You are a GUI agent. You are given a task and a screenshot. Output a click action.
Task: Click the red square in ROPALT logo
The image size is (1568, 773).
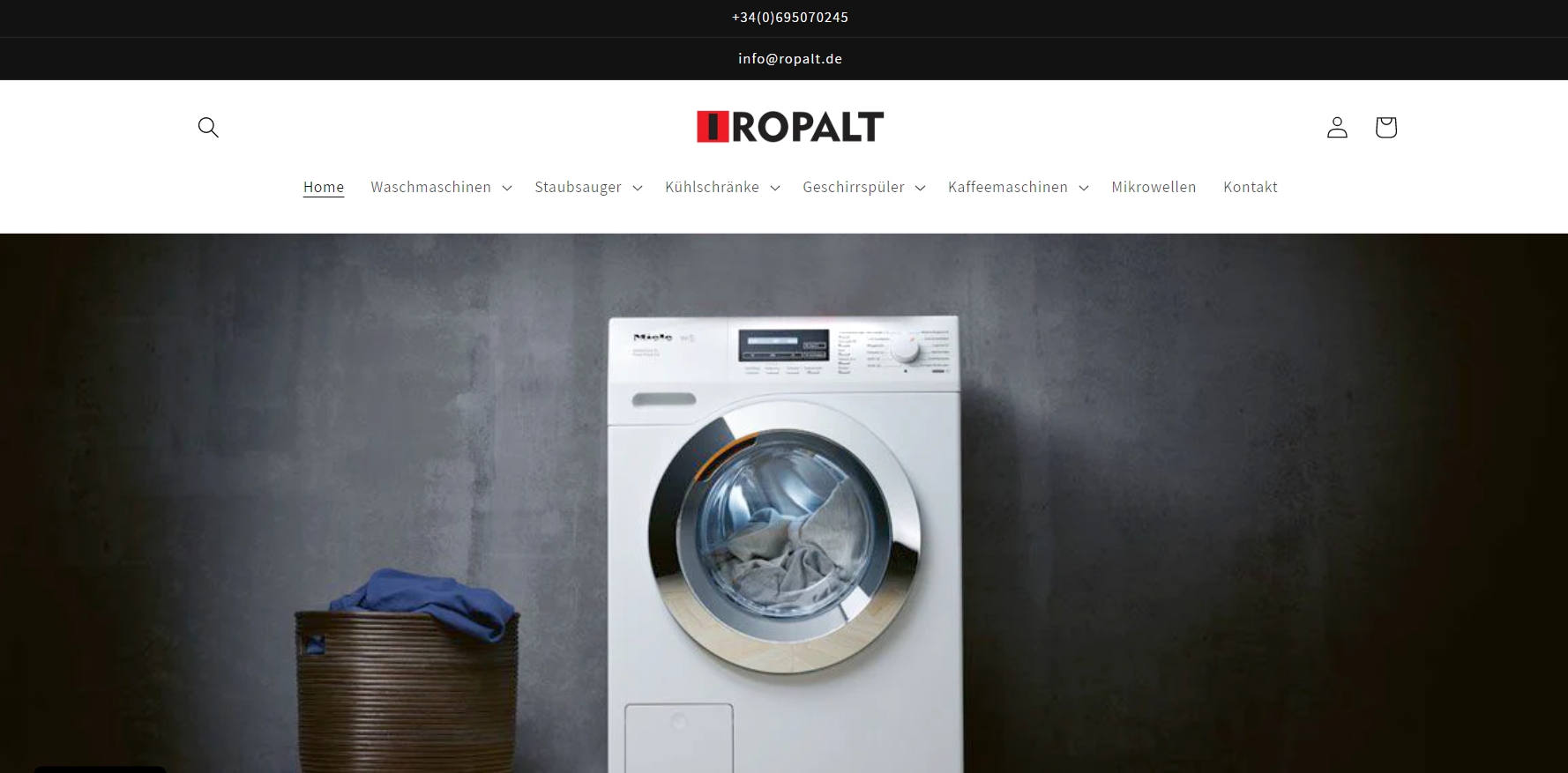[x=712, y=127]
